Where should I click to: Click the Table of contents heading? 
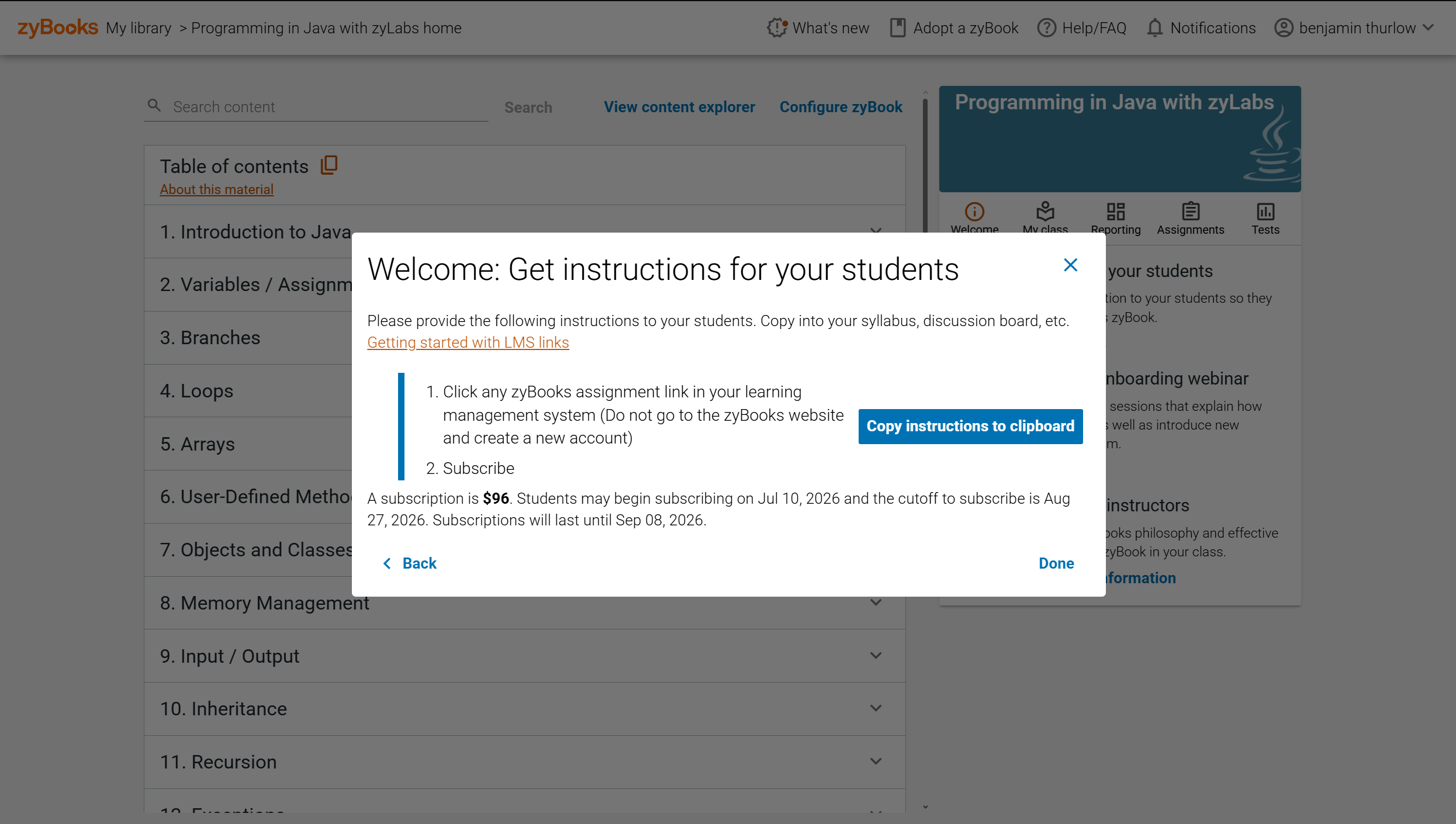(234, 167)
